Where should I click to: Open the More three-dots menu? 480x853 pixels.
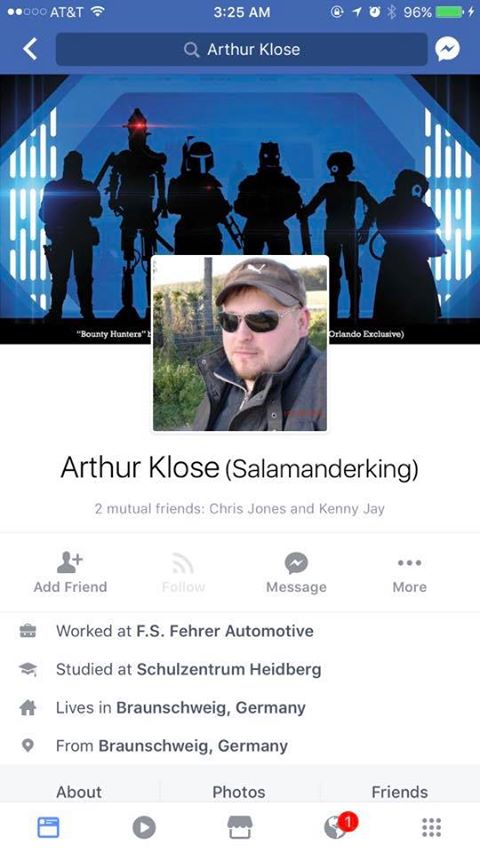click(x=409, y=563)
